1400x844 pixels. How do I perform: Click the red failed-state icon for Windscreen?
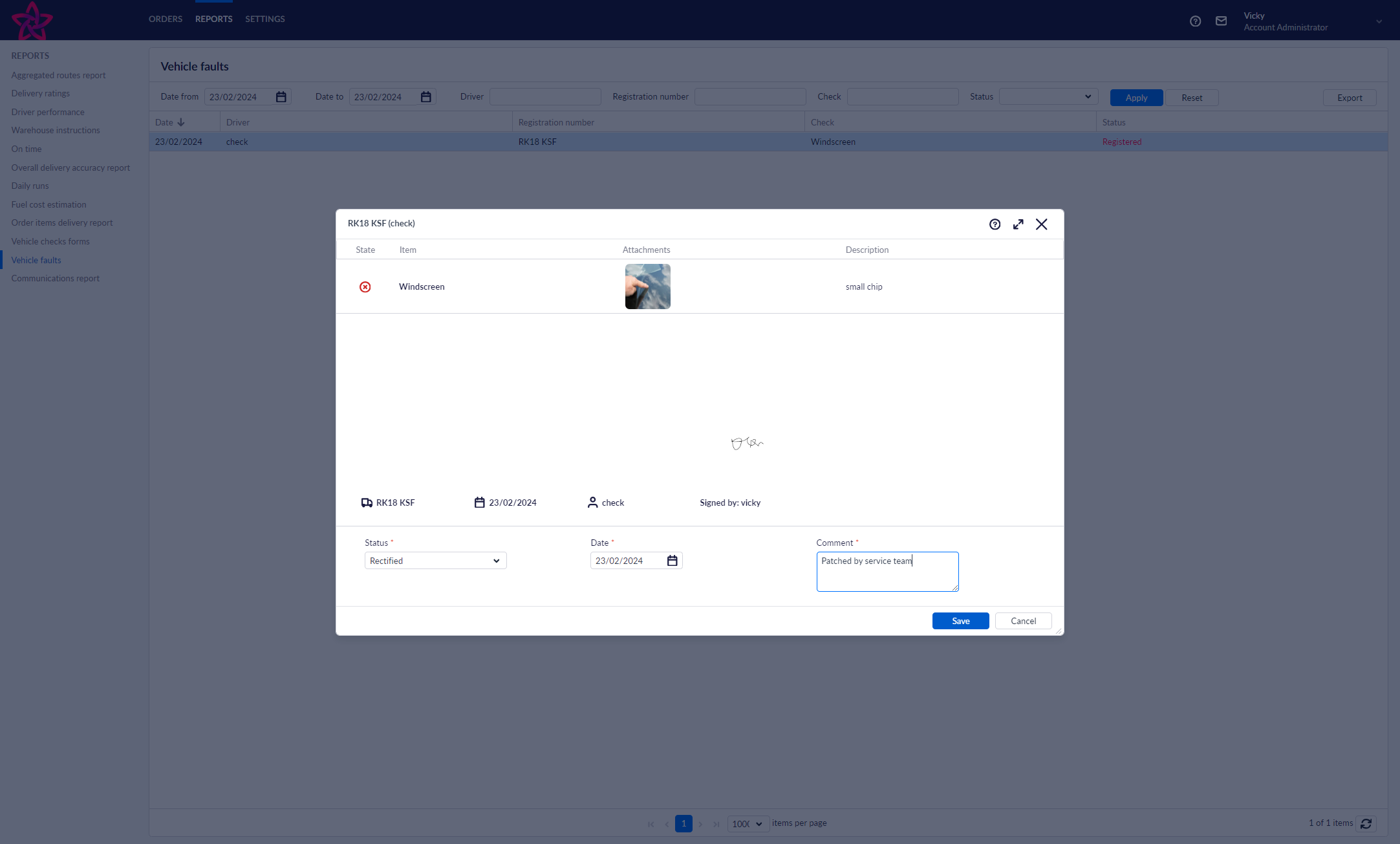(x=365, y=287)
